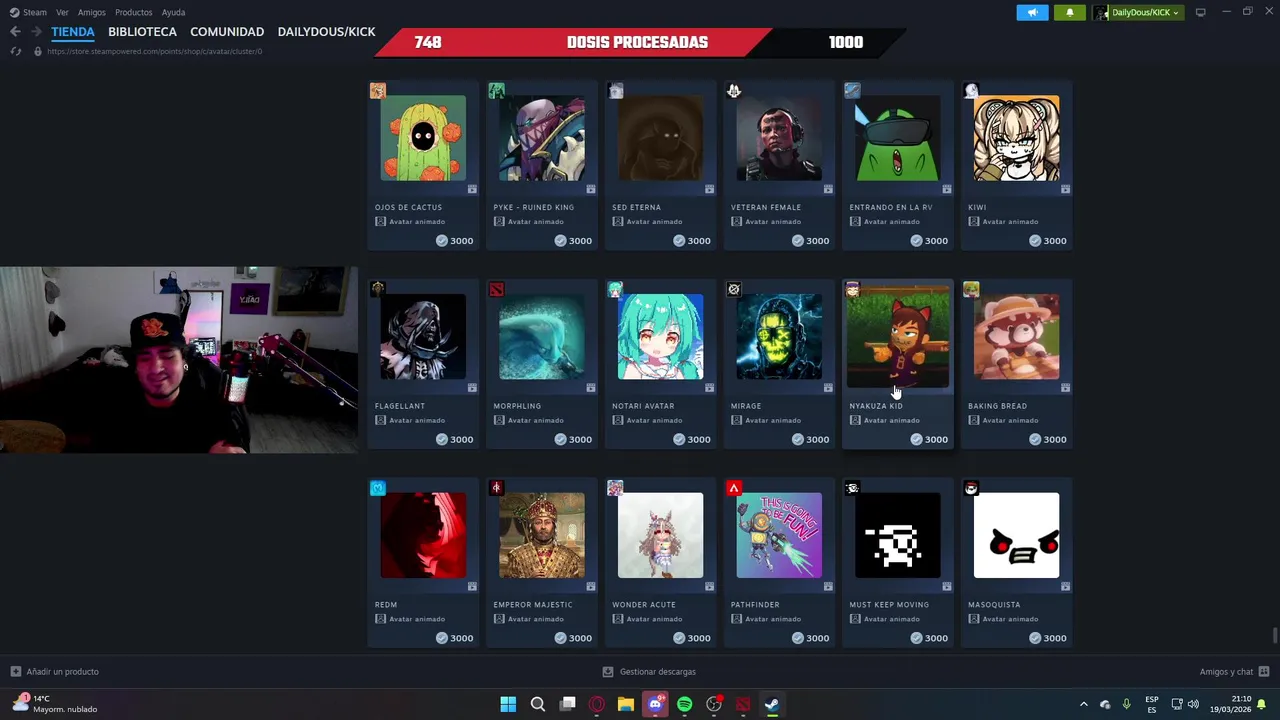Select the Kiwi avatar image

point(1016,138)
